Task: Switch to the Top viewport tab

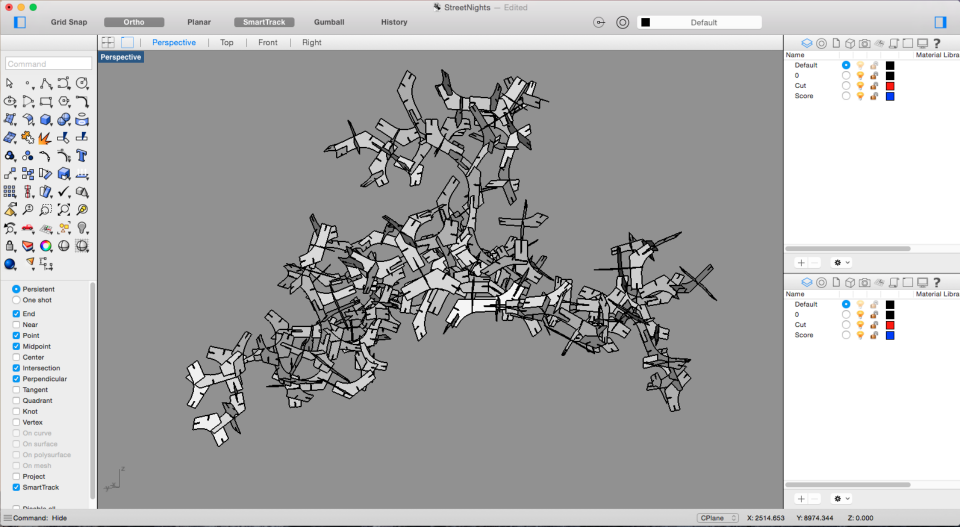Action: coord(227,43)
